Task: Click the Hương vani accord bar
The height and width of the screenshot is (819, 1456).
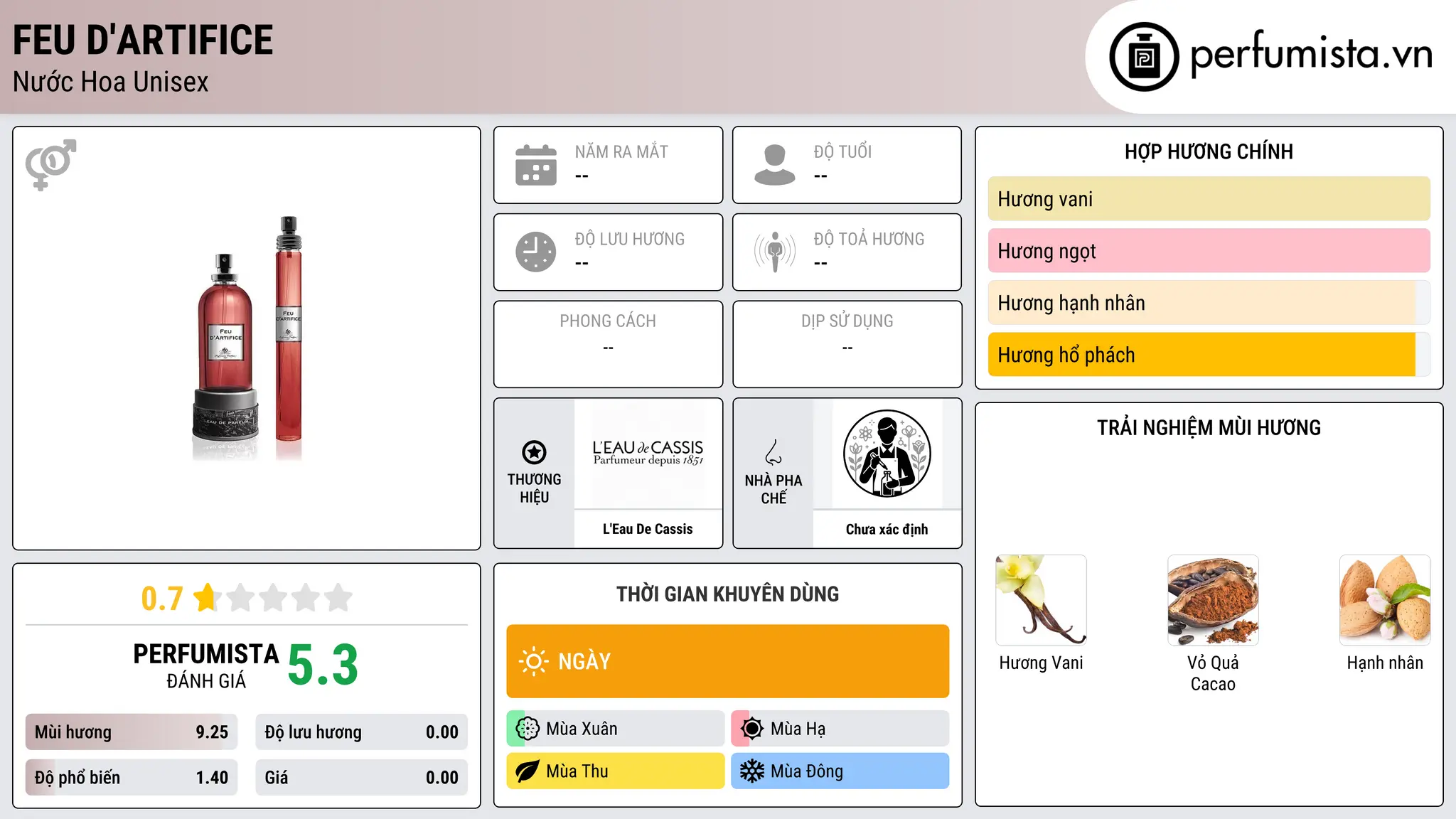Action: click(x=1209, y=199)
